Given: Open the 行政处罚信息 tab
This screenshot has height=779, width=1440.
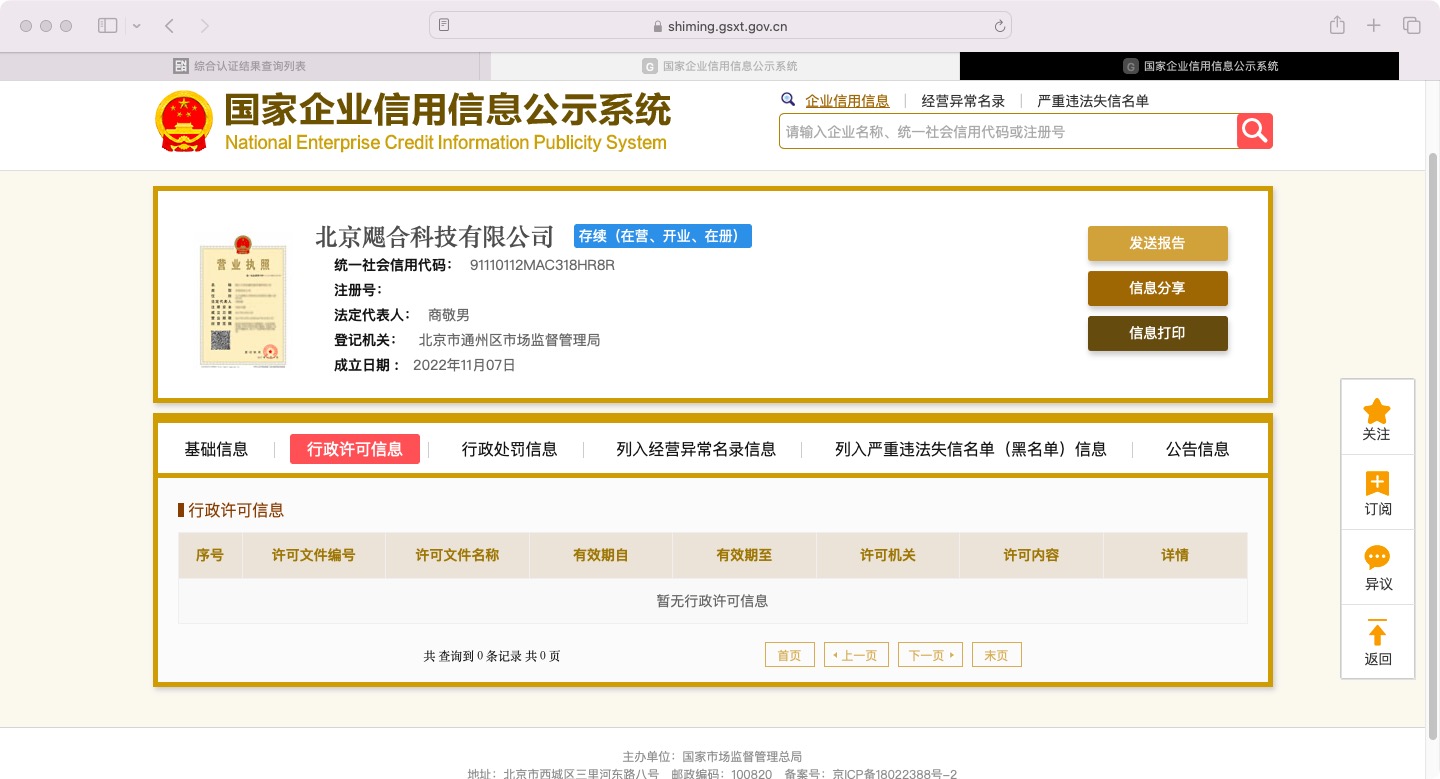Looking at the screenshot, I should [x=509, y=449].
